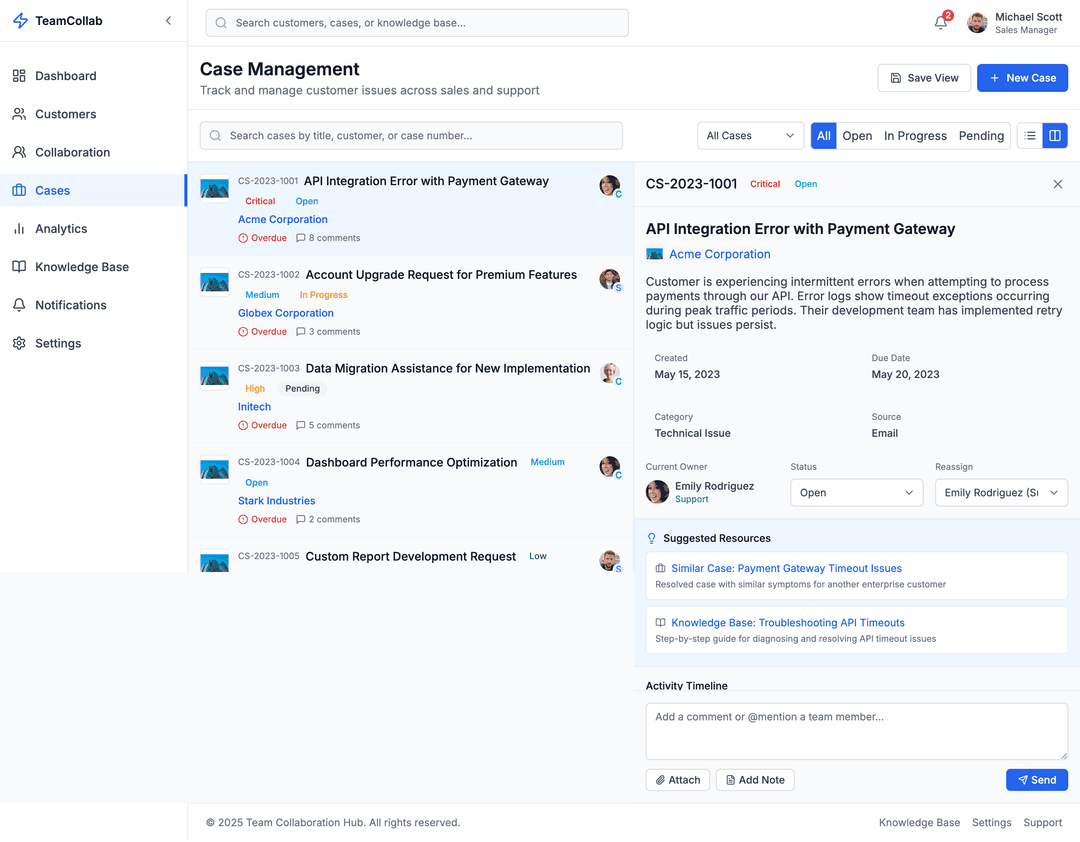Viewport: 1080px width, 842px height.
Task: Expand the All Cases dropdown
Action: (750, 136)
